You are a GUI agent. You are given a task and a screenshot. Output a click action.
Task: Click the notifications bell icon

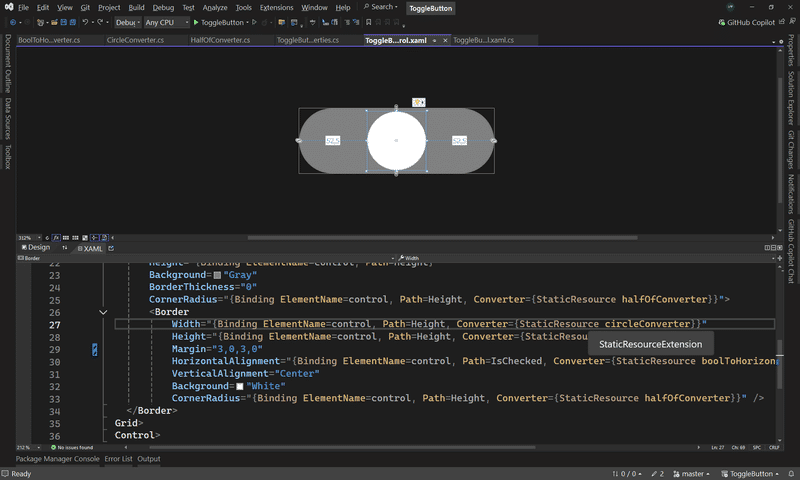click(x=791, y=474)
